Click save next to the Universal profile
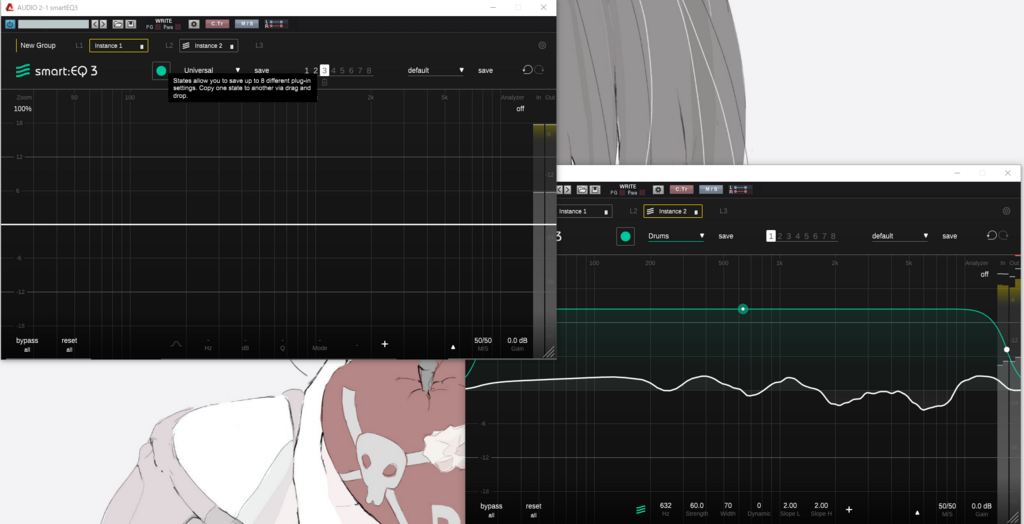 pos(262,71)
